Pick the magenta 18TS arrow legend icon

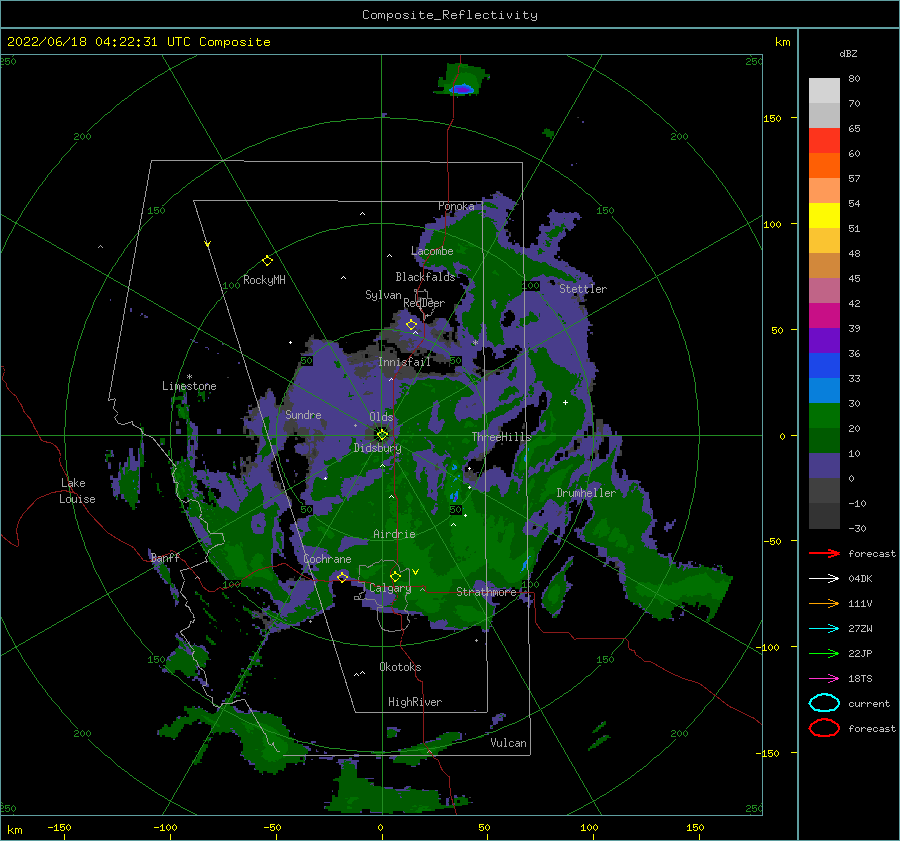824,679
